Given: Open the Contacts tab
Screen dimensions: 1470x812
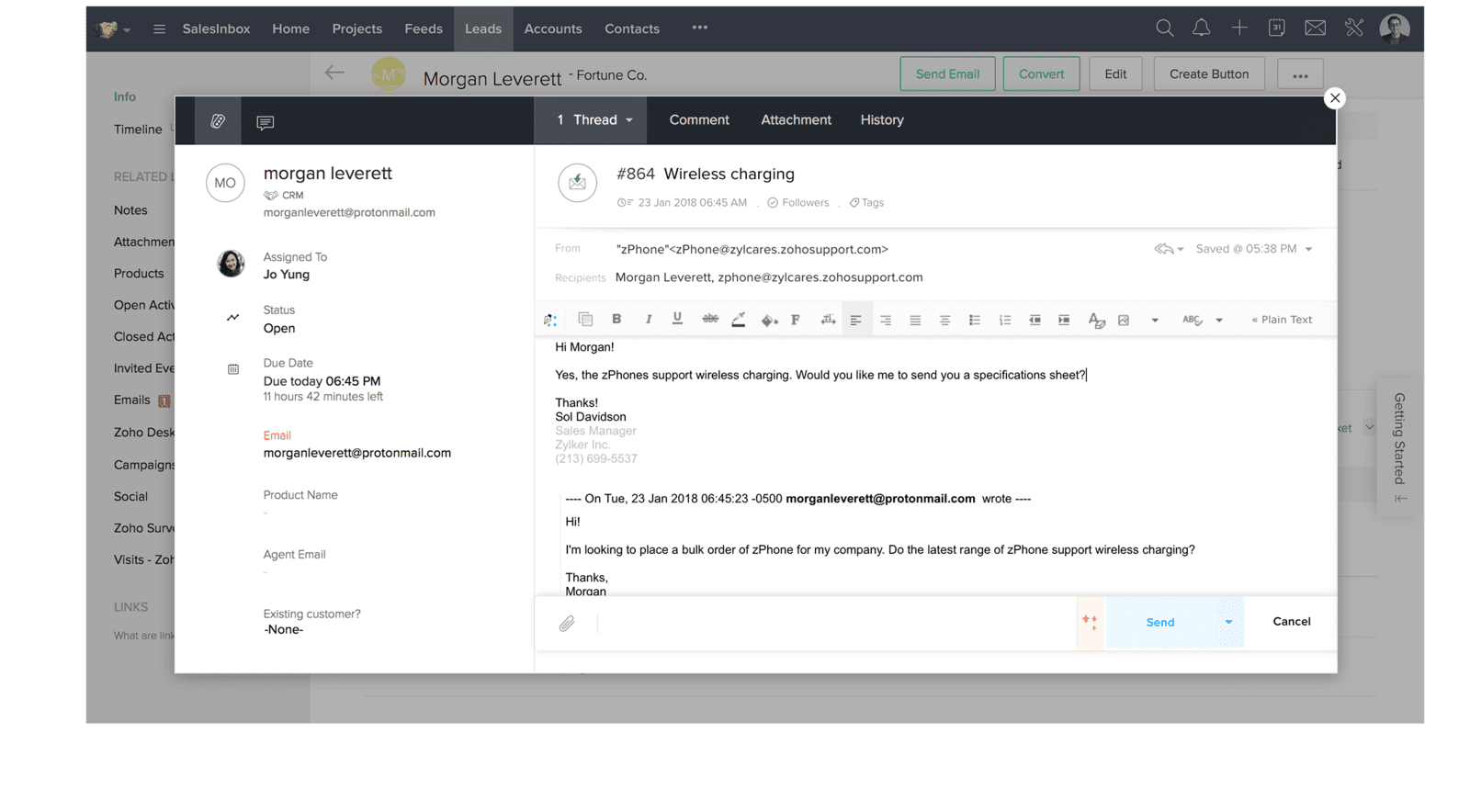Looking at the screenshot, I should [632, 28].
